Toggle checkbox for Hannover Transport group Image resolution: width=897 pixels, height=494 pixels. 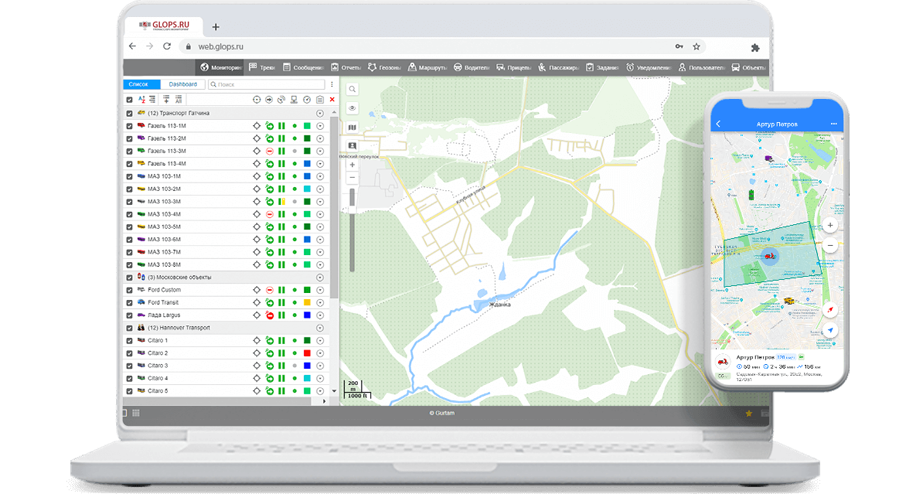coord(129,328)
